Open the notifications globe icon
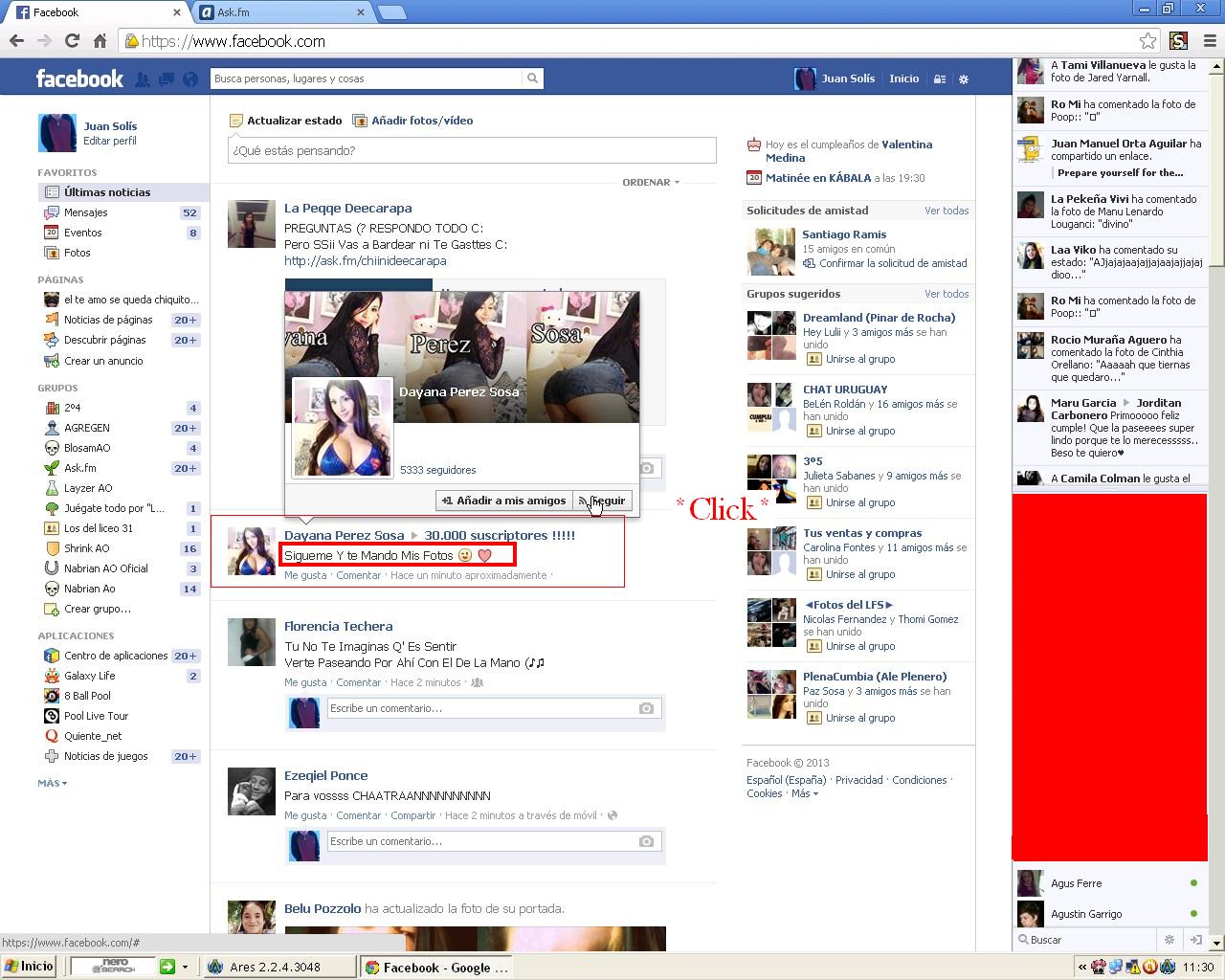 (190, 79)
